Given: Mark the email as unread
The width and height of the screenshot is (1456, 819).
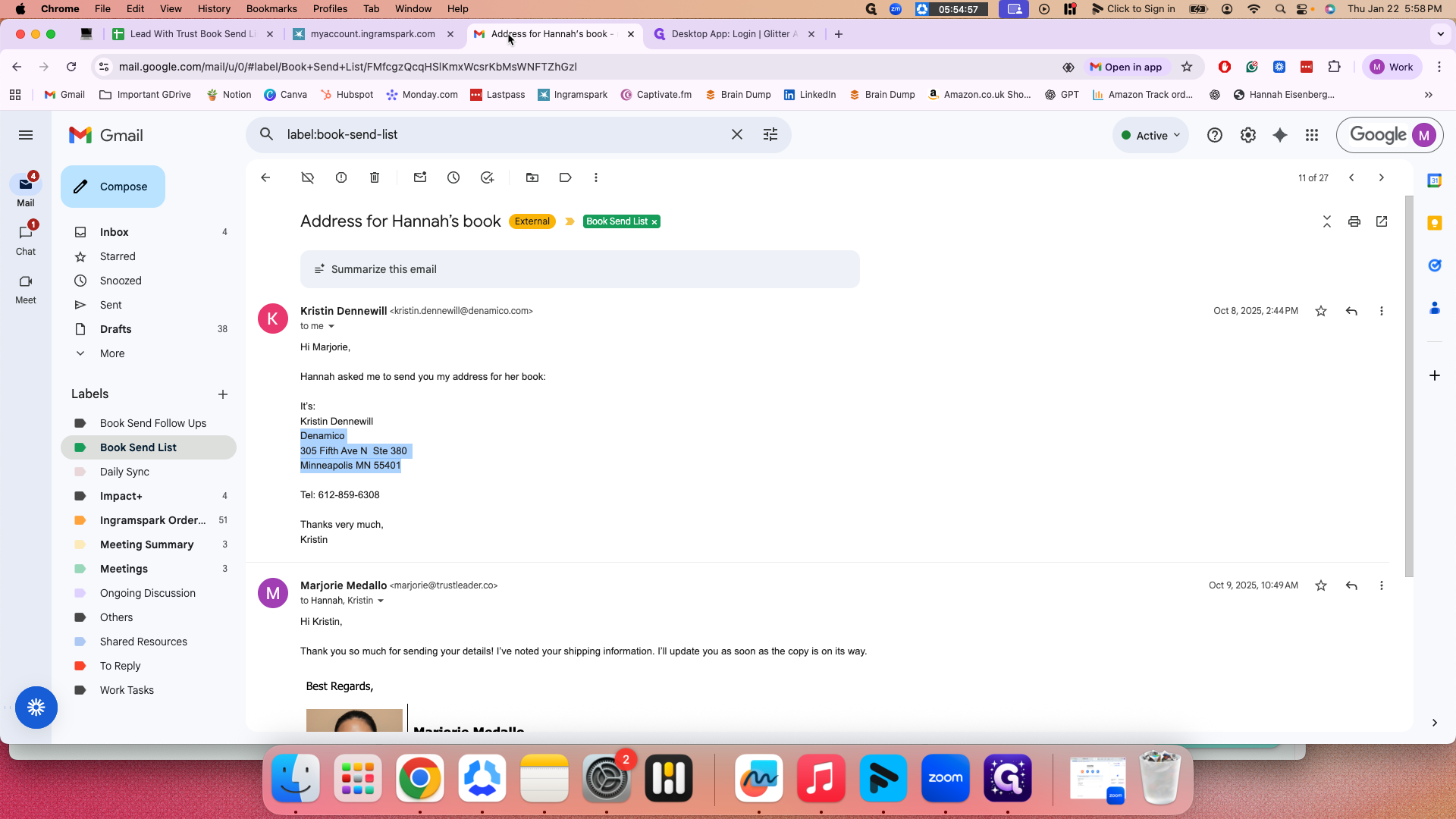Looking at the screenshot, I should [x=420, y=177].
